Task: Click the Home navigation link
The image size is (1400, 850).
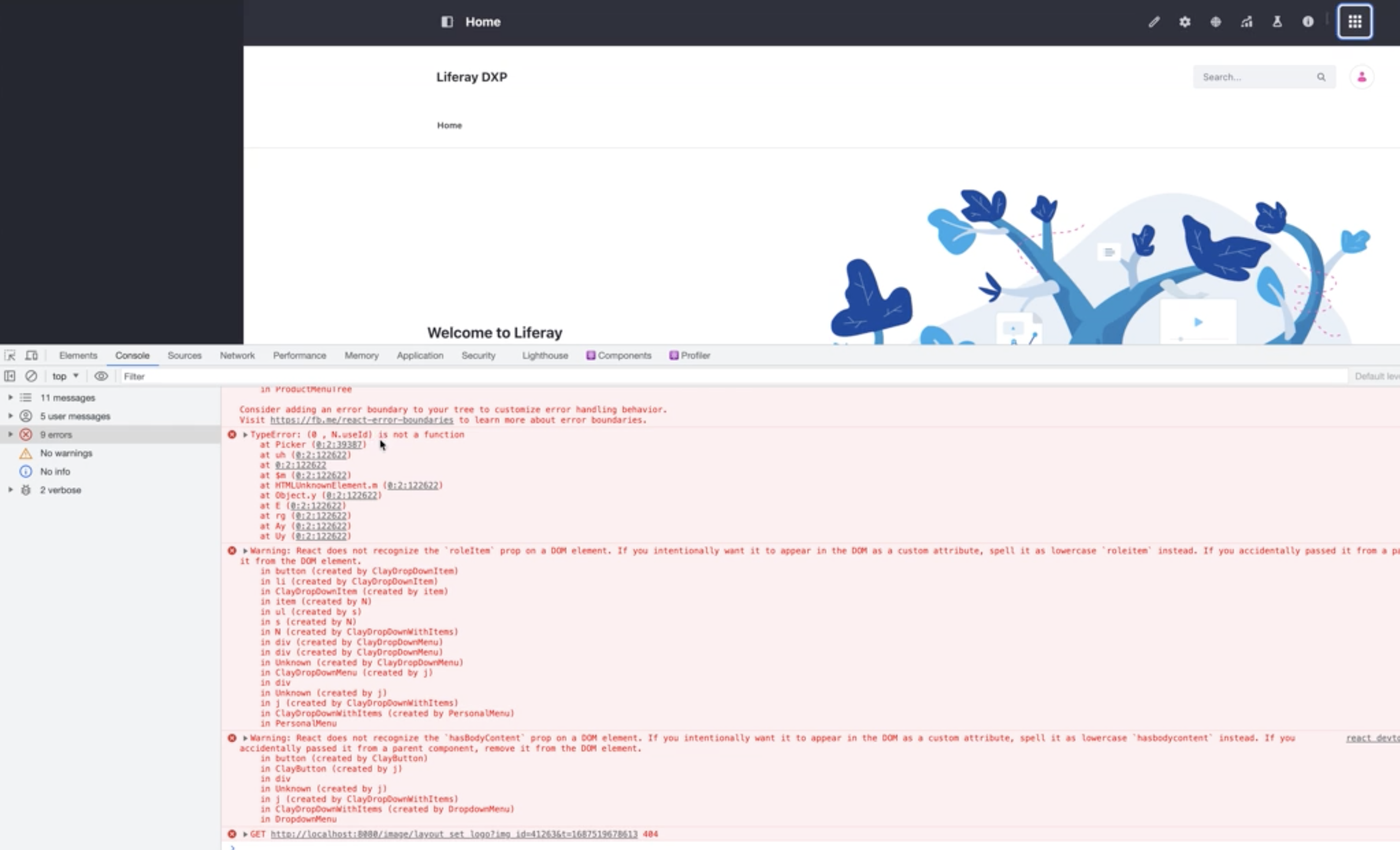Action: coord(449,125)
